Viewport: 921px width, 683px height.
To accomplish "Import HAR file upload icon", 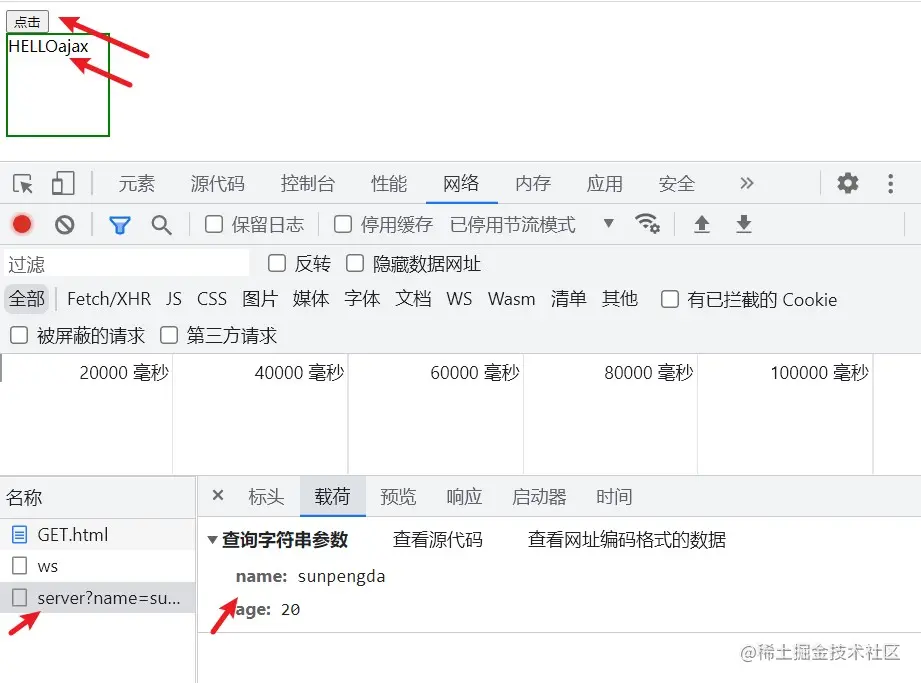I will [x=701, y=224].
